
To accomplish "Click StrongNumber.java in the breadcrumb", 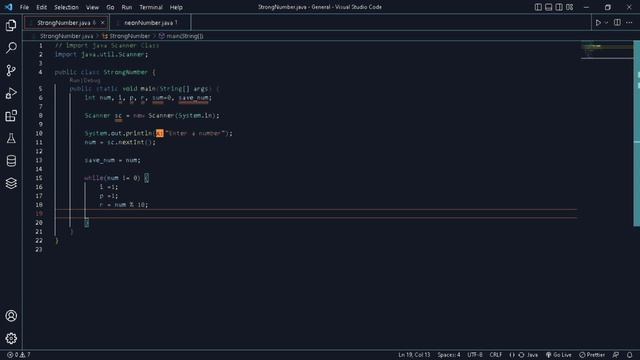I will (66, 36).
